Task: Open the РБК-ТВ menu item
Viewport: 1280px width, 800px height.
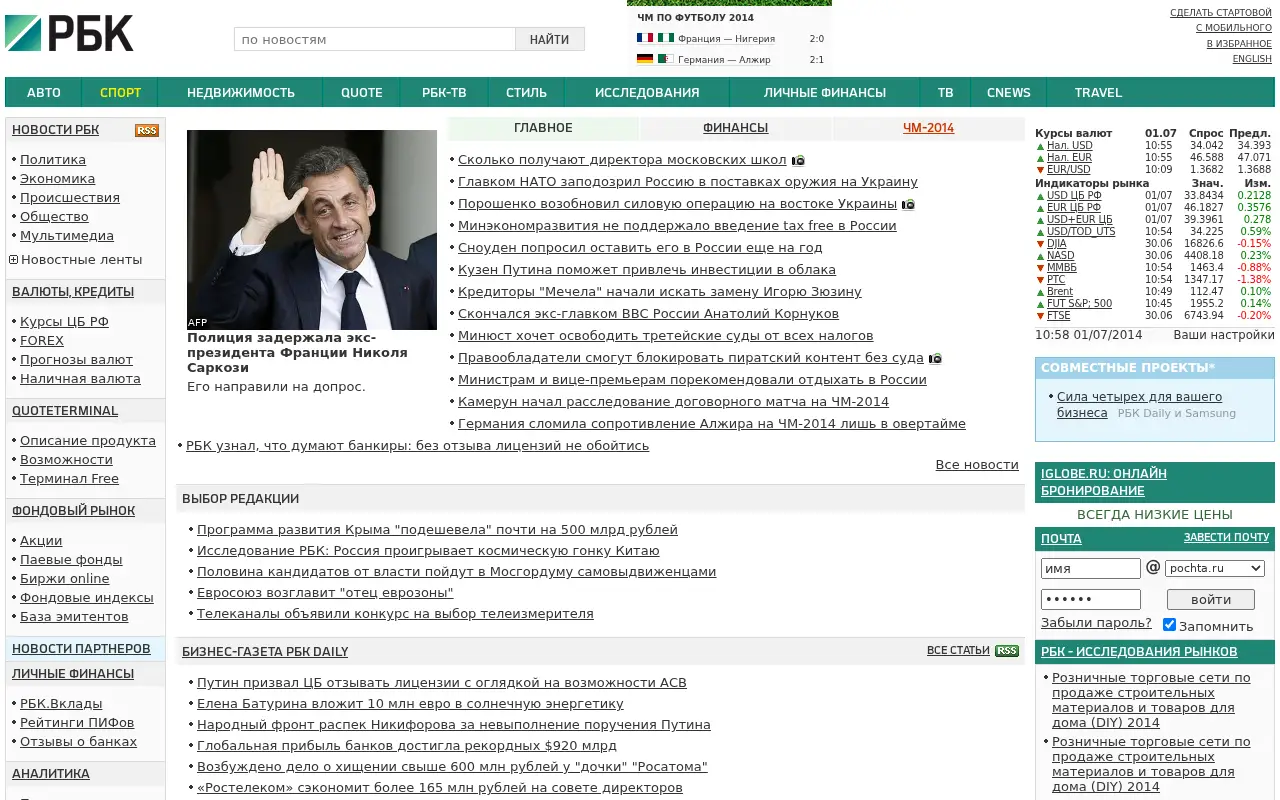Action: point(444,92)
